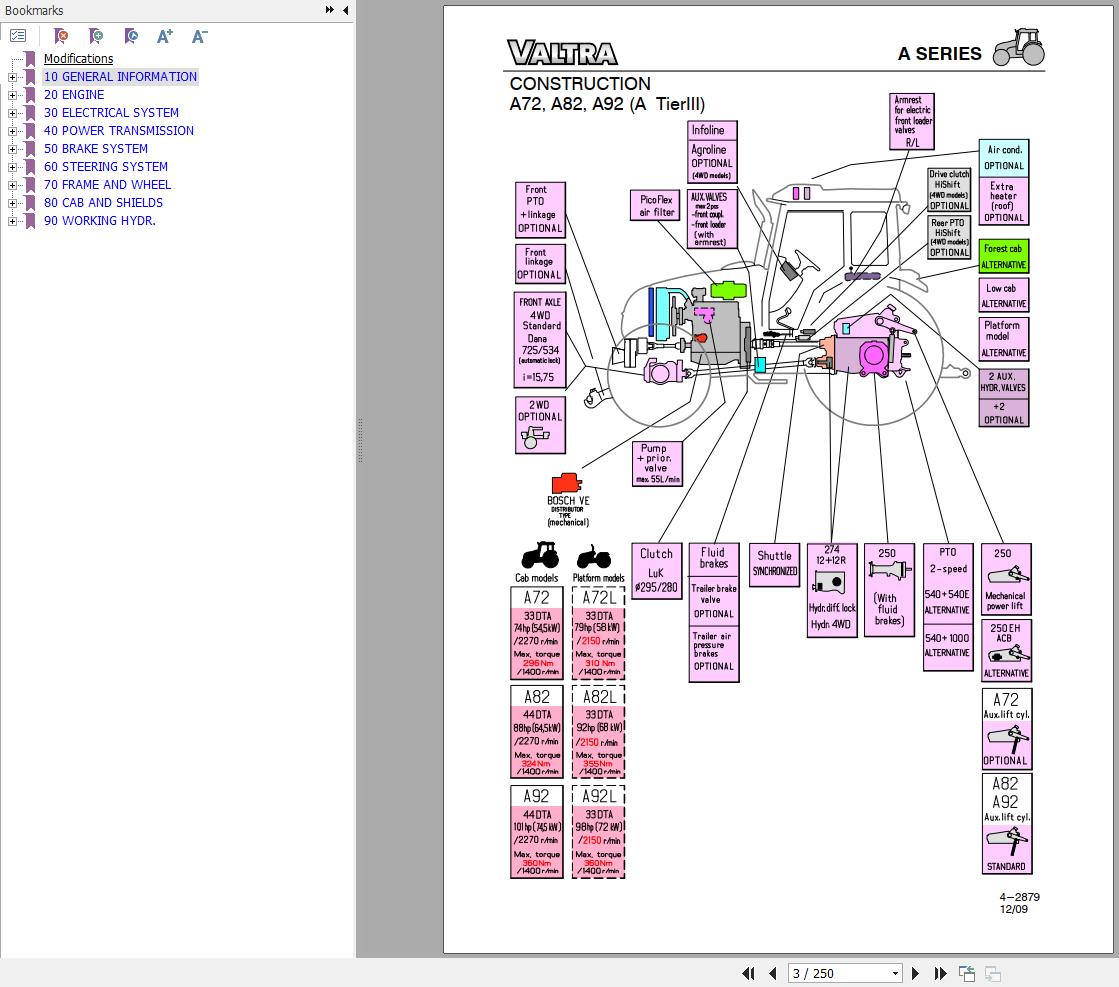Screen dimensions: 1119x987
Task: Expand the 70 FRAME AND WHEEL bookmark
Action: (x=12, y=185)
